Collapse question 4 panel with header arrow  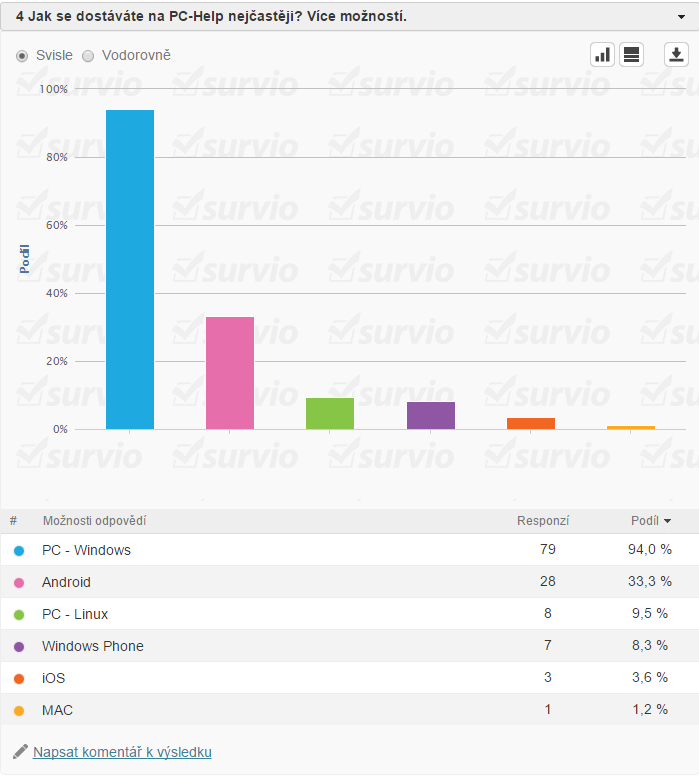(681, 18)
